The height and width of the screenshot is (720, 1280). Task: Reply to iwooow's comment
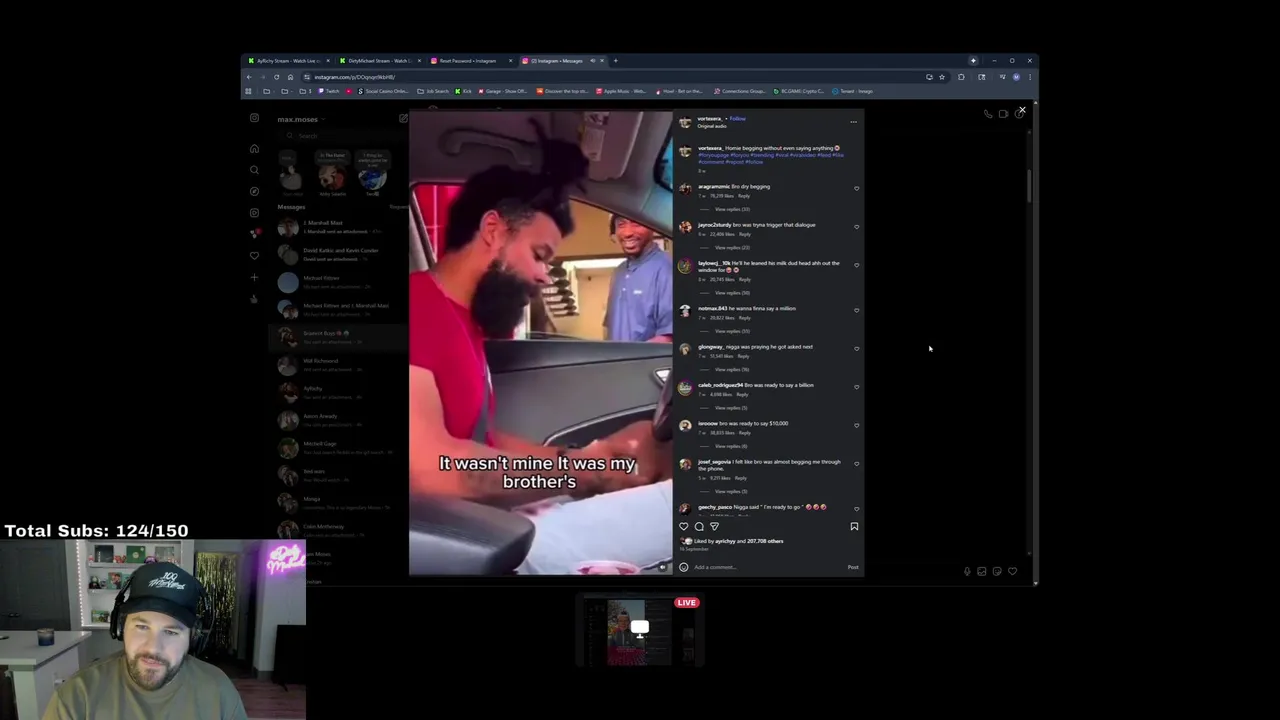pos(744,433)
